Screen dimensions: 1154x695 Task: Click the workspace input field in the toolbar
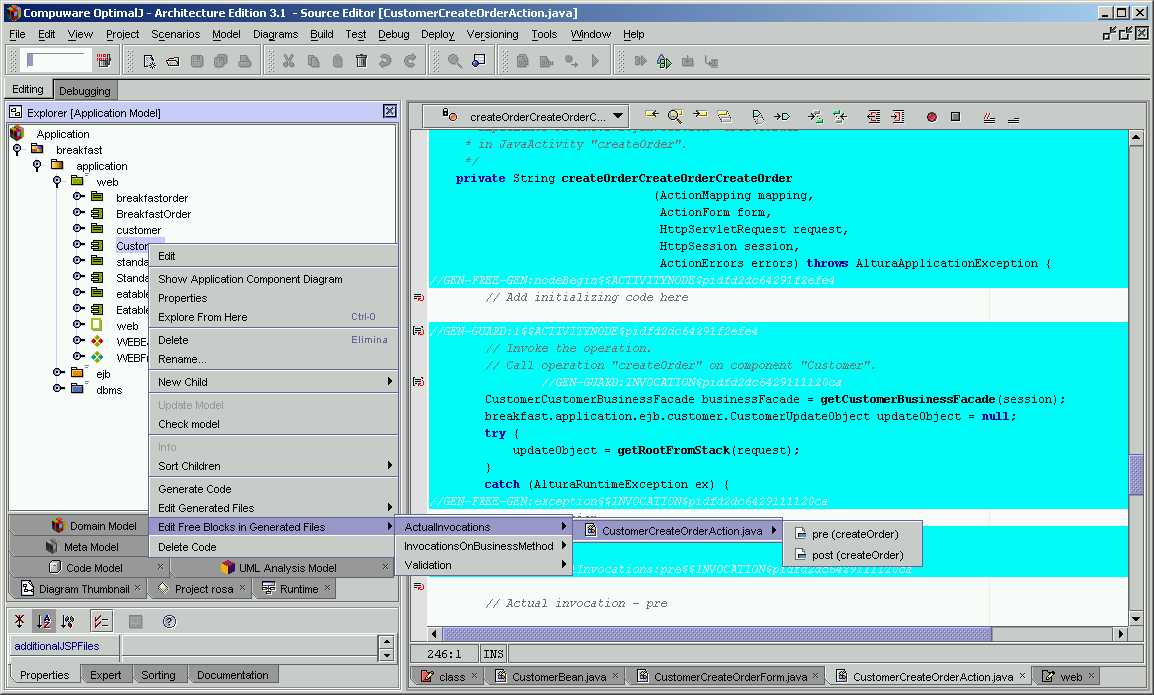pyautogui.click(x=54, y=60)
